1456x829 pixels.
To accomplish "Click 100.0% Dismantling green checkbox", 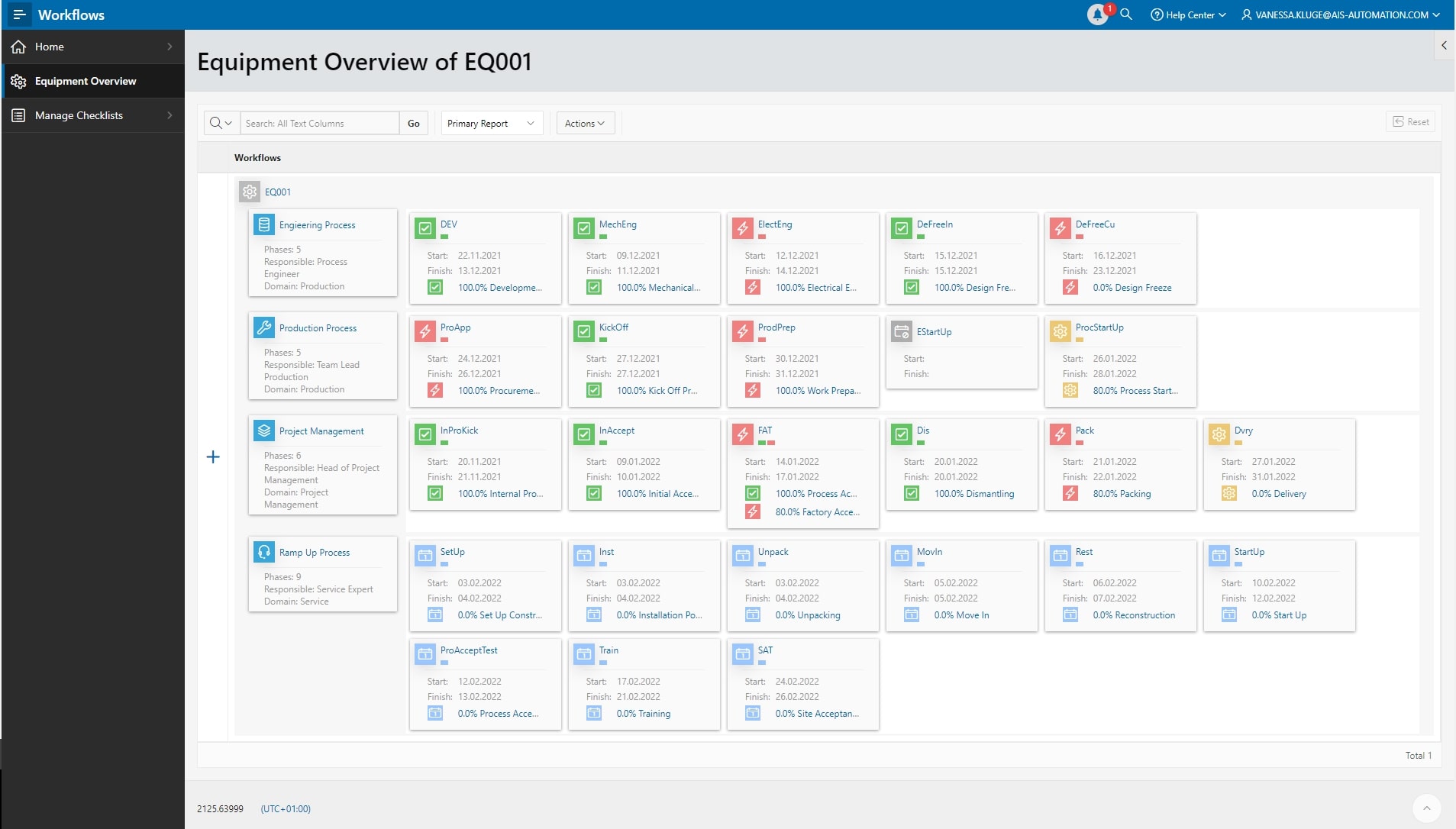I will [x=912, y=494].
